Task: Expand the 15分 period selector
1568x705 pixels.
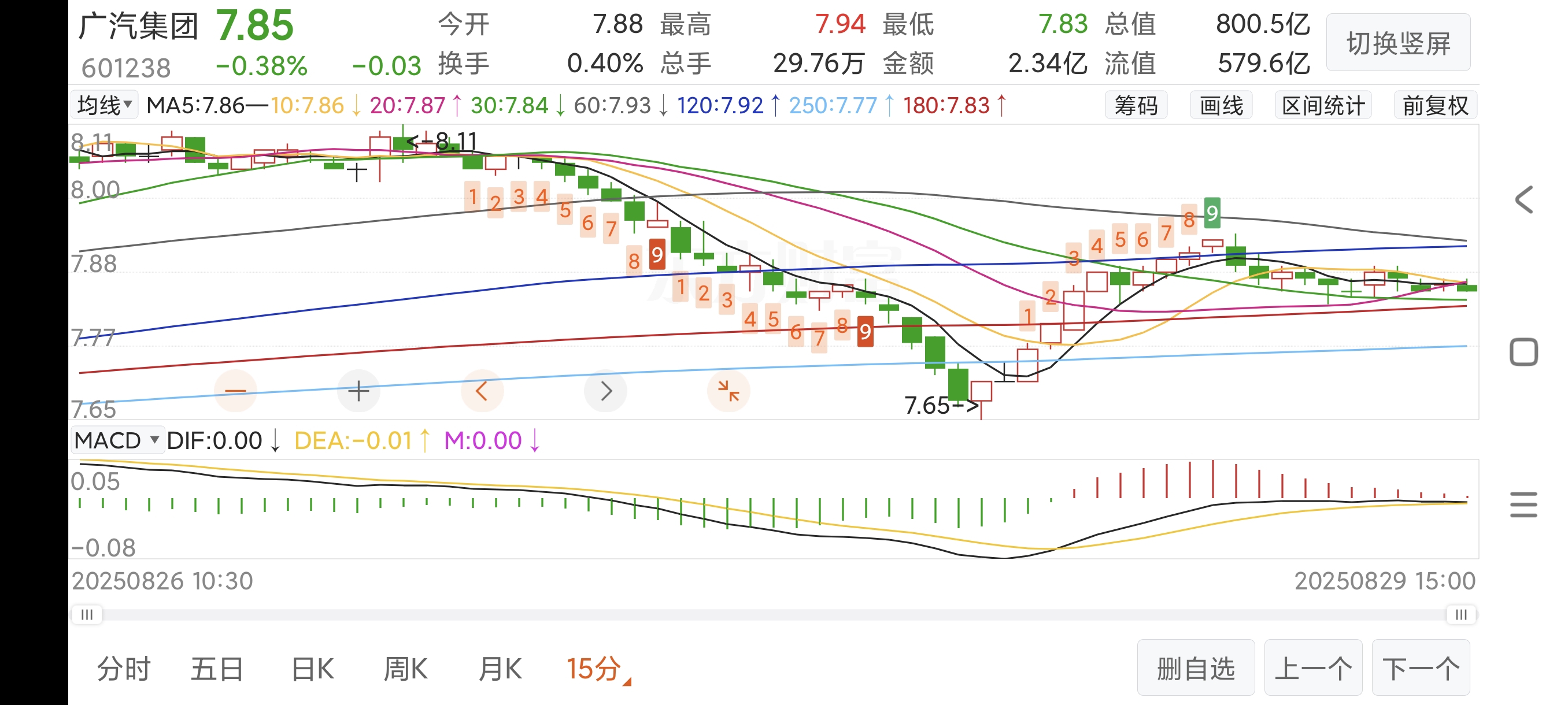Action: coord(598,669)
